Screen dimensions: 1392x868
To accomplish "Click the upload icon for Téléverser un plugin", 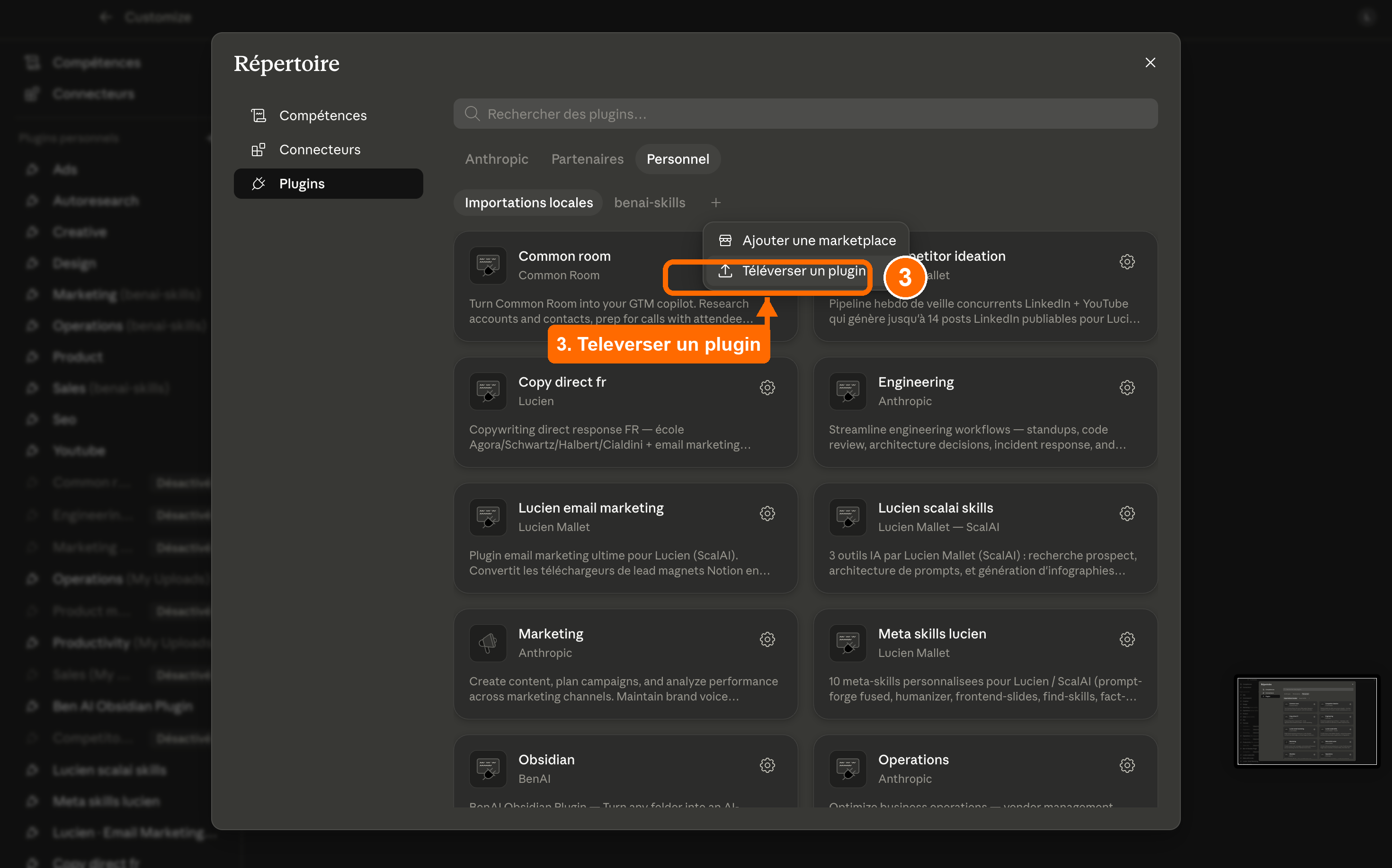I will 725,271.
